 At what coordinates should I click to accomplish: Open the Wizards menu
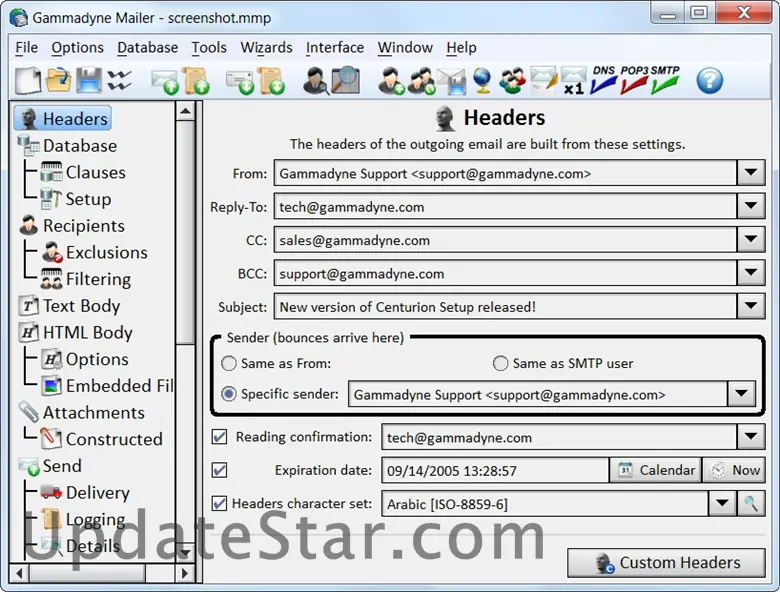266,47
